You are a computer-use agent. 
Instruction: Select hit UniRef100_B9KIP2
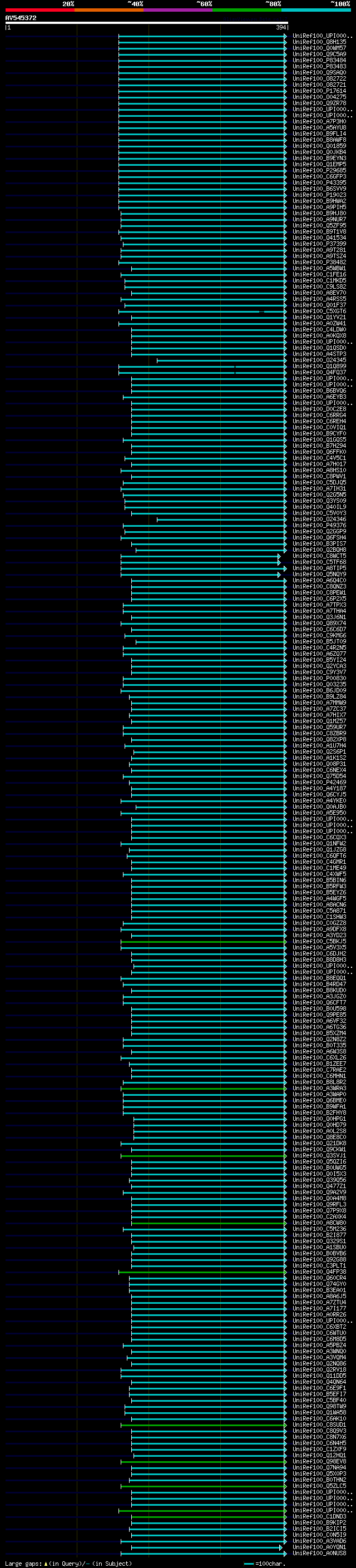tap(319, 1522)
